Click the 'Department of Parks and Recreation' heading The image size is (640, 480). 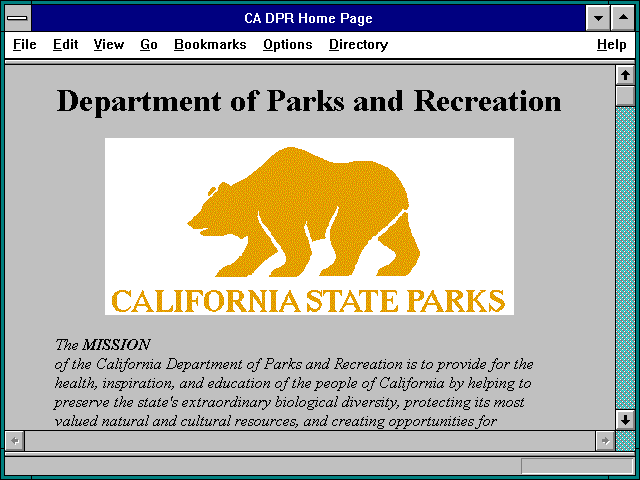coord(309,101)
